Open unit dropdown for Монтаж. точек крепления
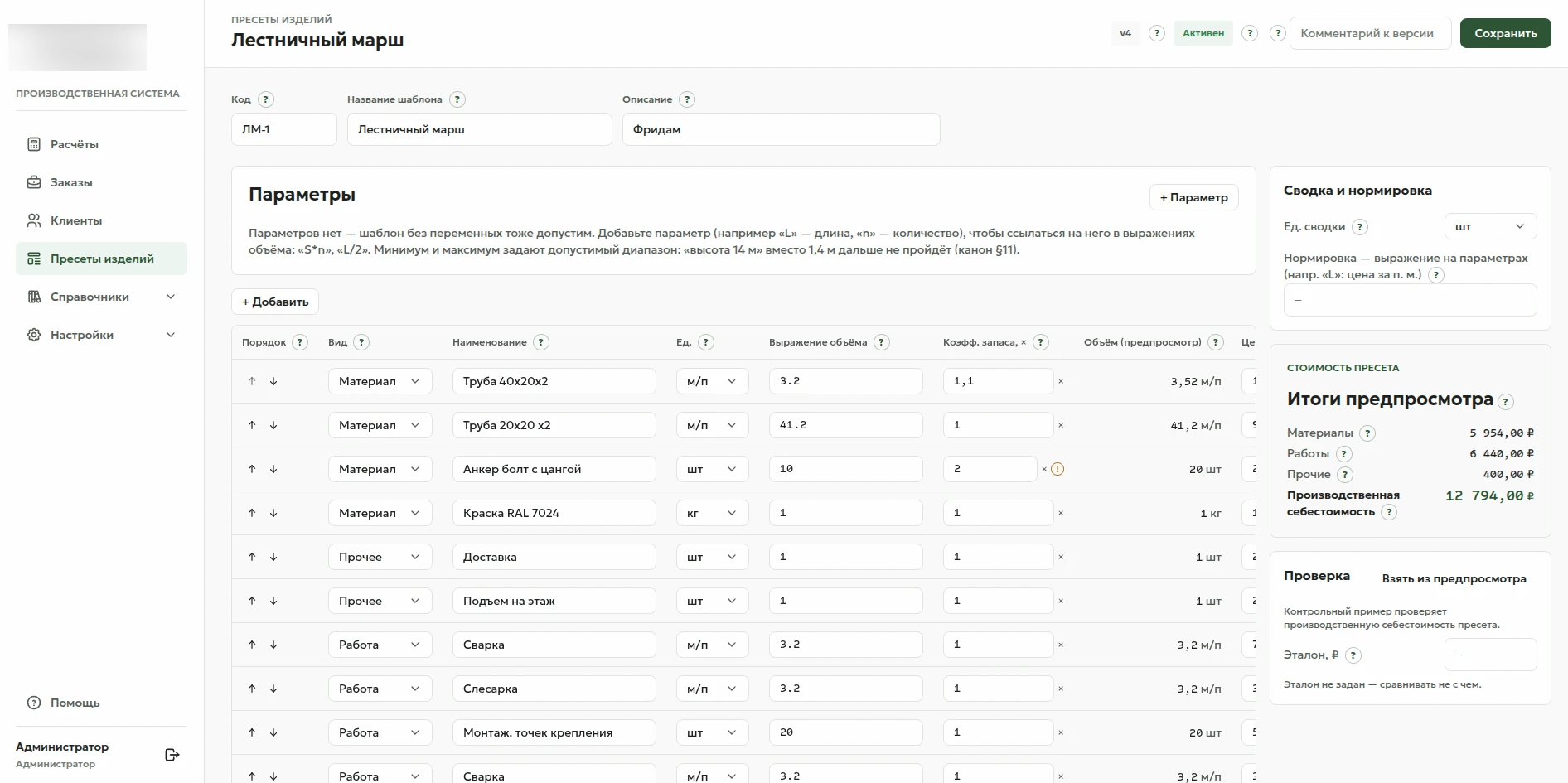The image size is (1568, 783). [712, 732]
